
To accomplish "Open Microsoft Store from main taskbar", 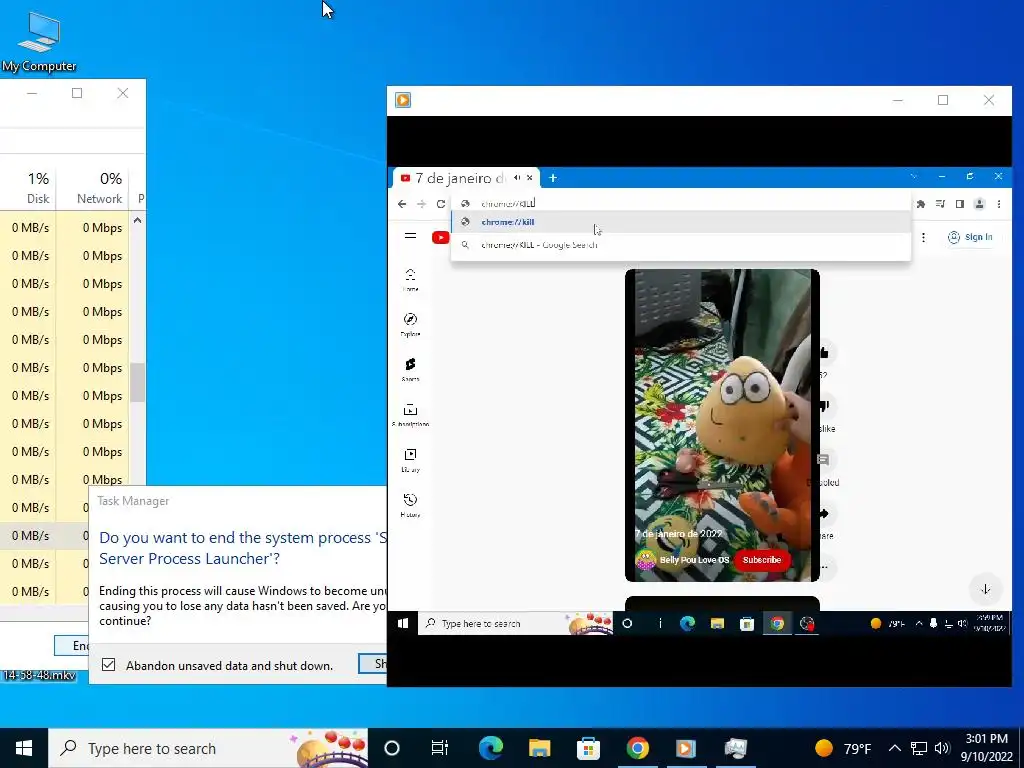I will 588,748.
